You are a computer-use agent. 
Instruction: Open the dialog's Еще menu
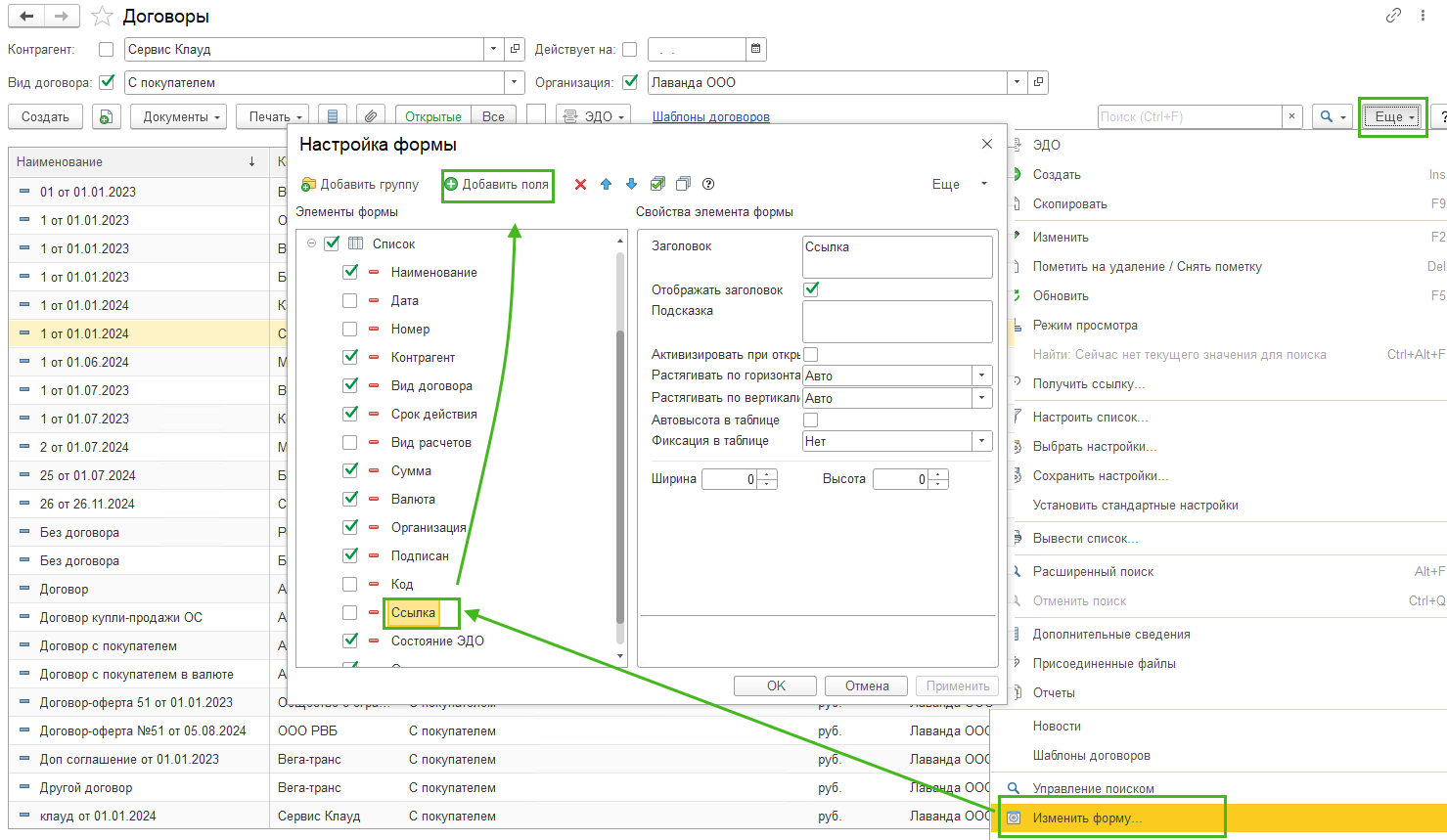[x=959, y=184]
